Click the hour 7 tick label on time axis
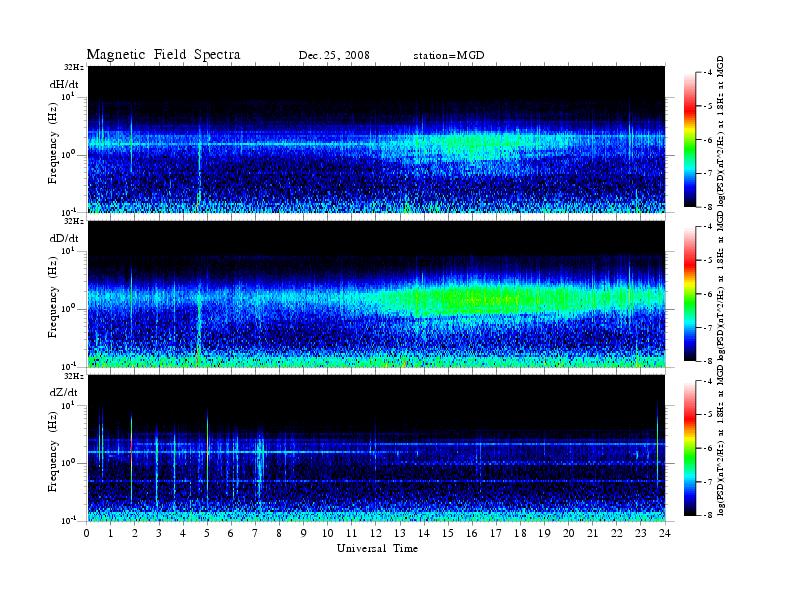Image resolution: width=792 pixels, height=612 pixels. pos(255,533)
